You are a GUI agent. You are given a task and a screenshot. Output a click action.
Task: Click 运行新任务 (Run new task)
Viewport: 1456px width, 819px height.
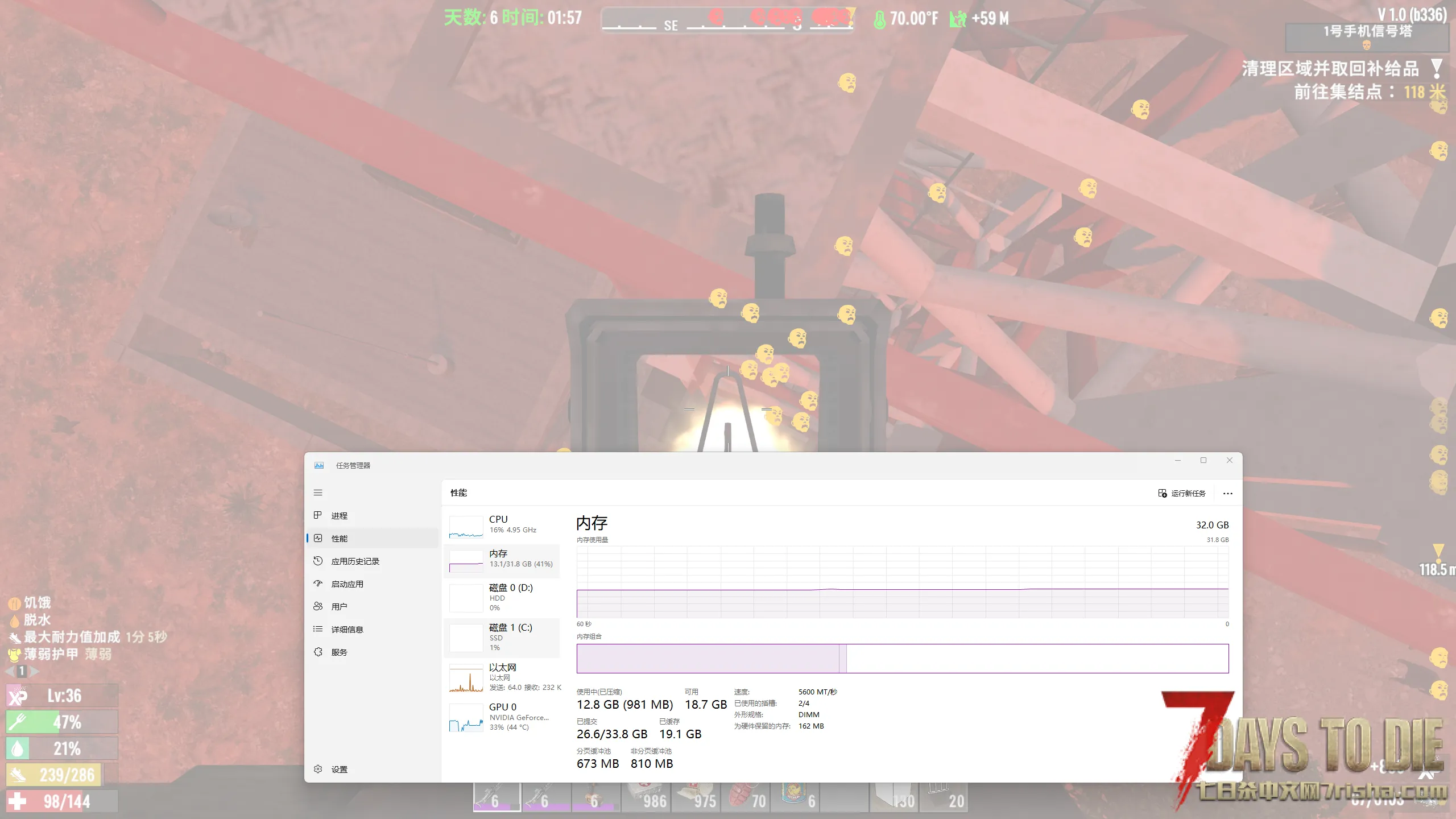pos(1182,493)
